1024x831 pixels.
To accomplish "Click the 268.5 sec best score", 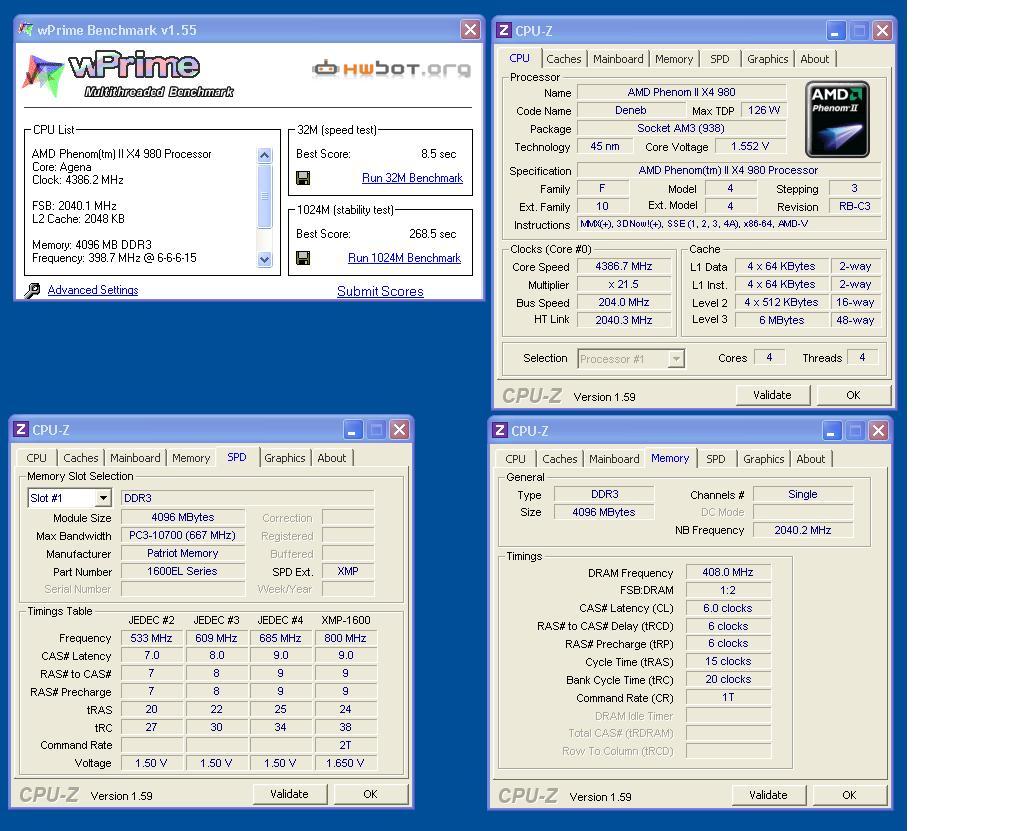I will (x=433, y=234).
